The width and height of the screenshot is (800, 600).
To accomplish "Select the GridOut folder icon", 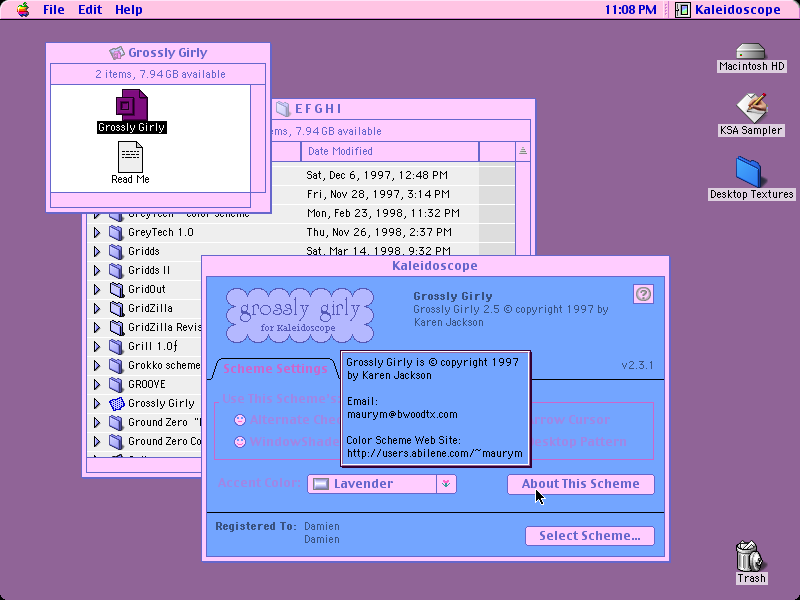I will 116,290.
